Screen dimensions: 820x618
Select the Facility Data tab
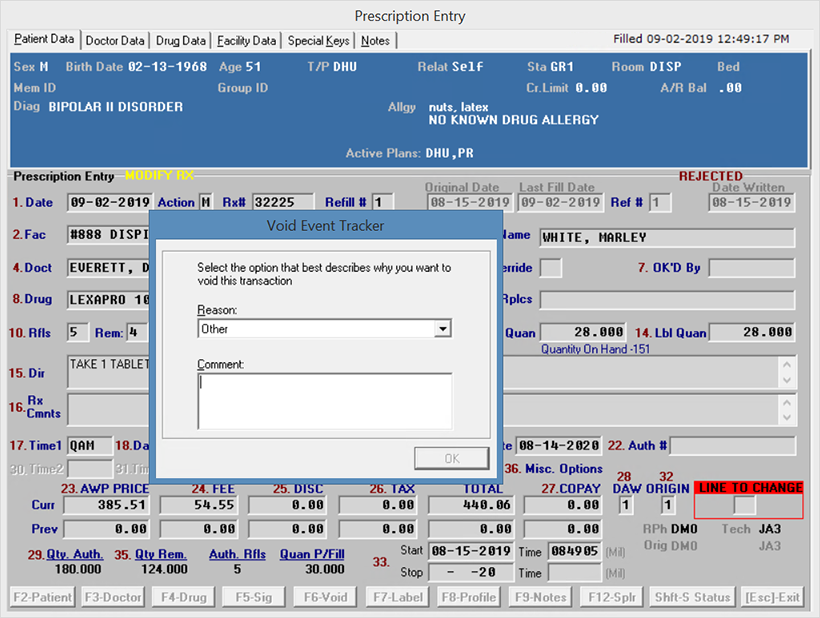tap(246, 41)
